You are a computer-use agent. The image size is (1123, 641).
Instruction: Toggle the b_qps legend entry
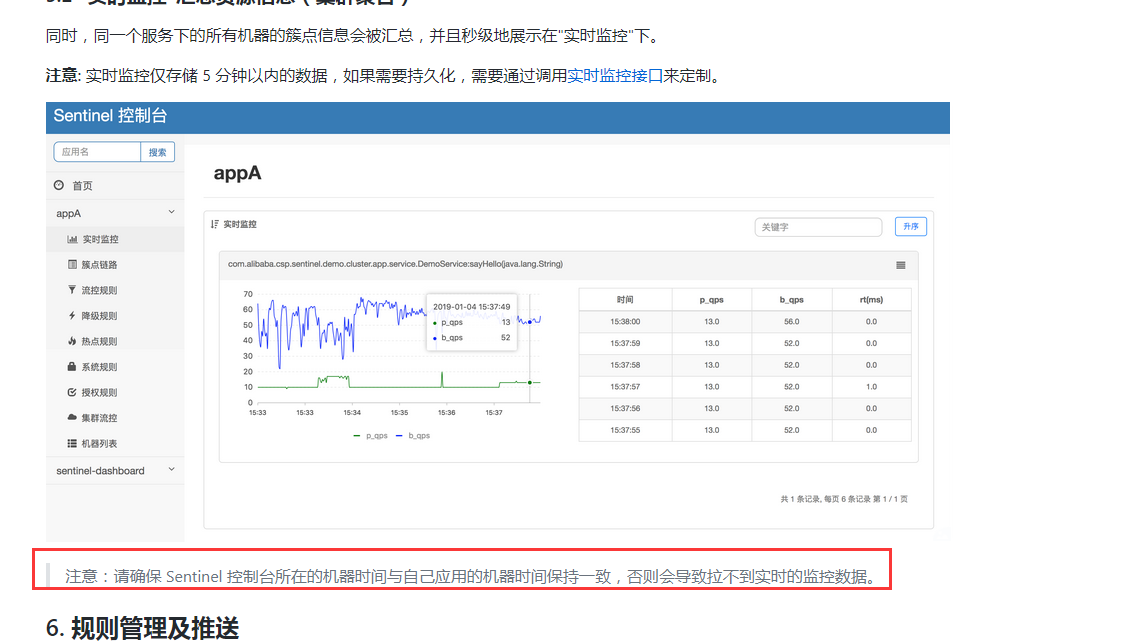413,435
